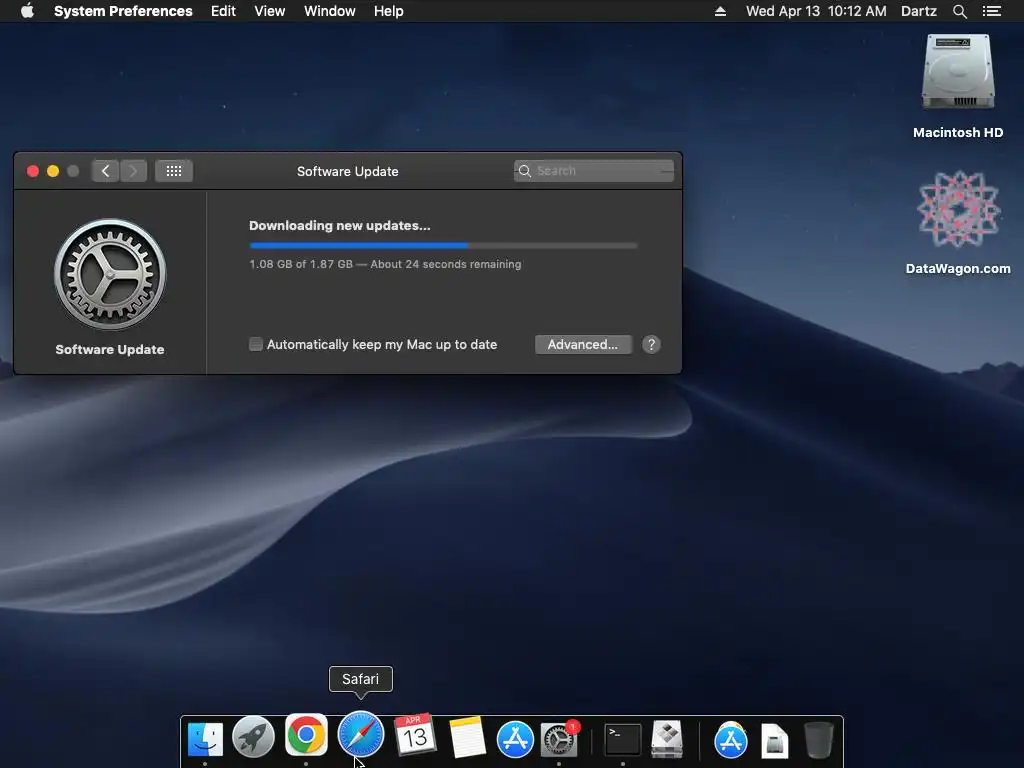Open help with the question mark button

(x=651, y=344)
